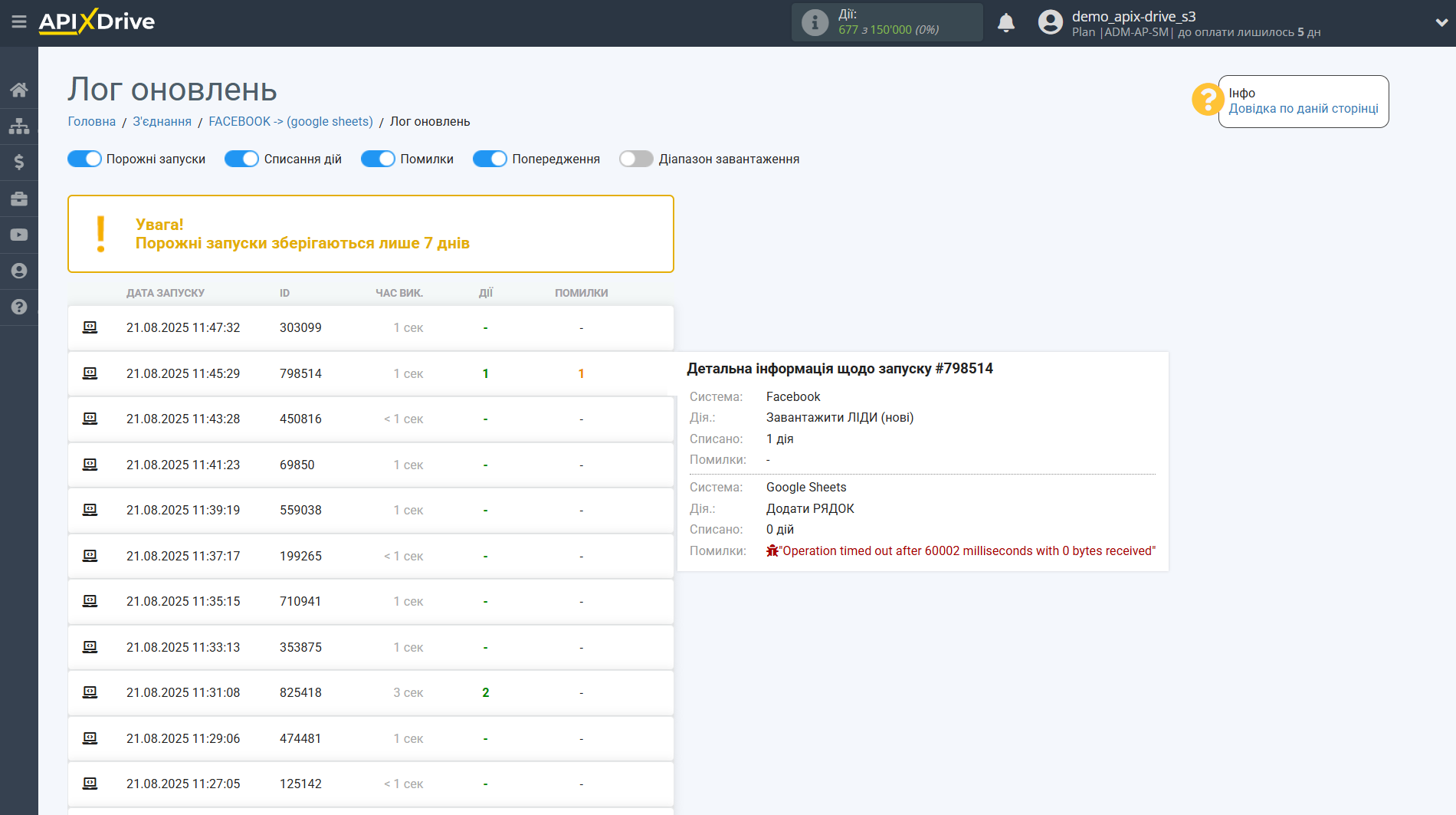Go to Головна breadcrumb
This screenshot has height=815, width=1456.
(92, 121)
